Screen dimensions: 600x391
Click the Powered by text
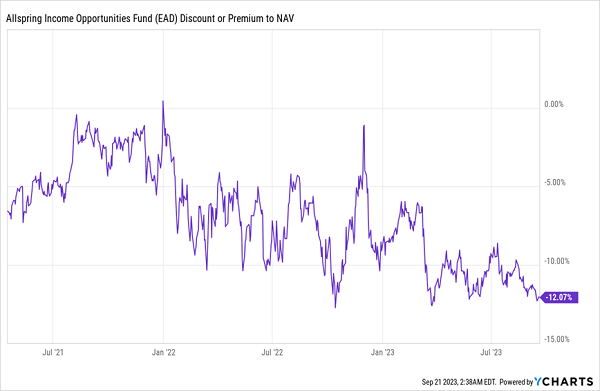click(516, 382)
